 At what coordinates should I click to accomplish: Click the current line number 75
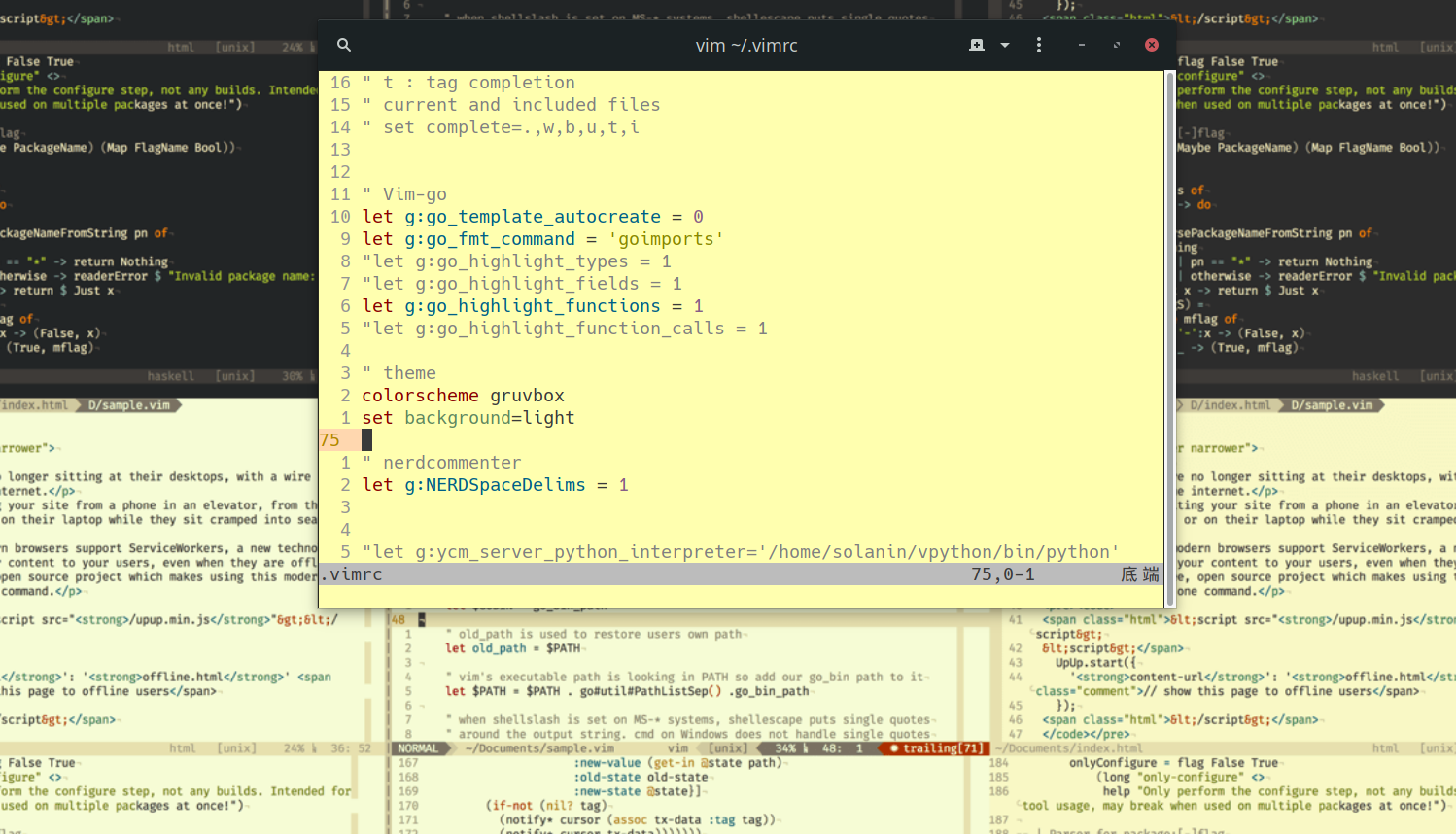click(329, 440)
